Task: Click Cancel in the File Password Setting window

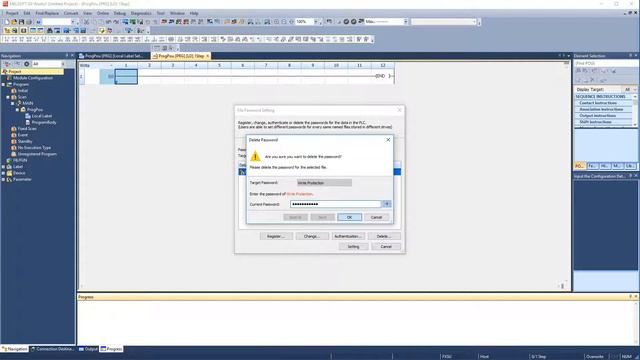Action: (386, 247)
